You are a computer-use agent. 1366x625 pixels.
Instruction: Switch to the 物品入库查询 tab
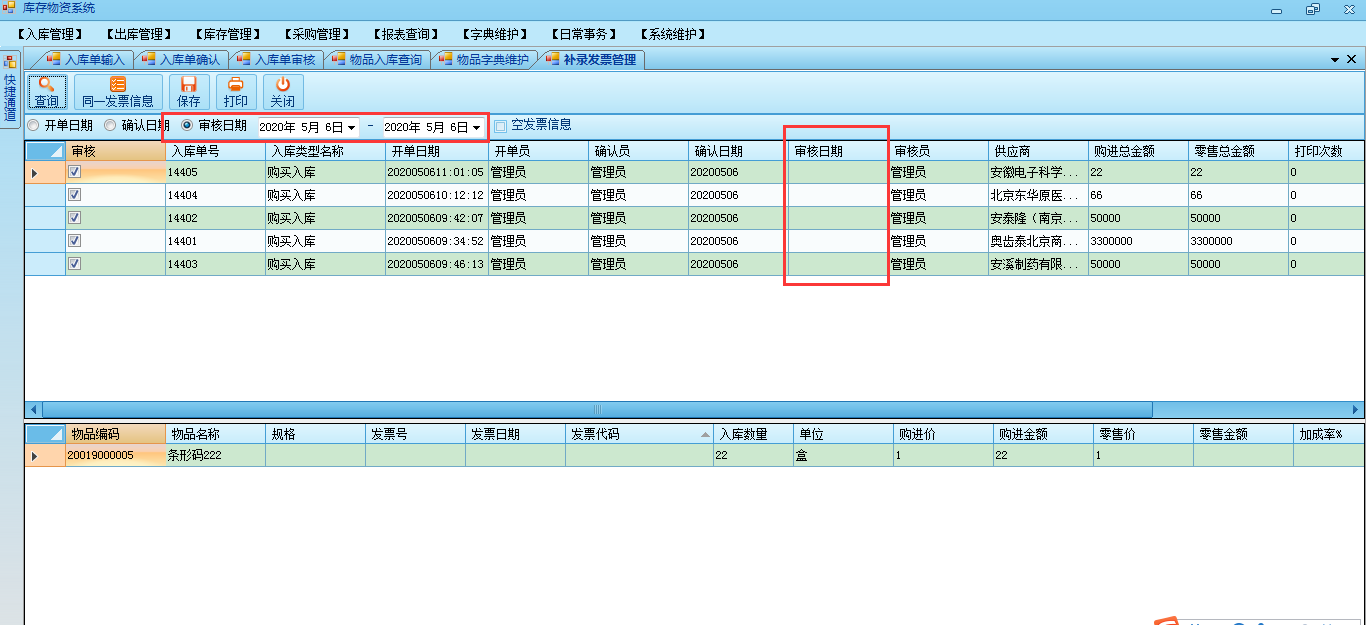(x=377, y=60)
